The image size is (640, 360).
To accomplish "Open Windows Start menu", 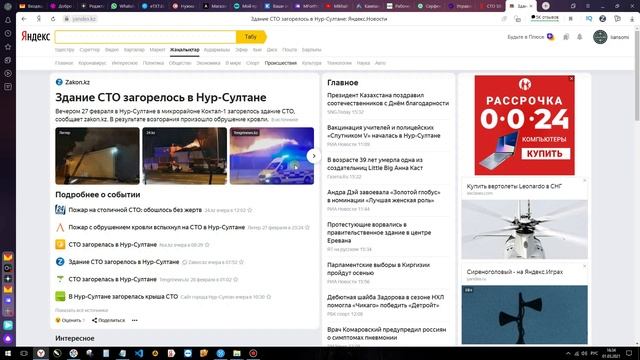I will (x=7, y=353).
